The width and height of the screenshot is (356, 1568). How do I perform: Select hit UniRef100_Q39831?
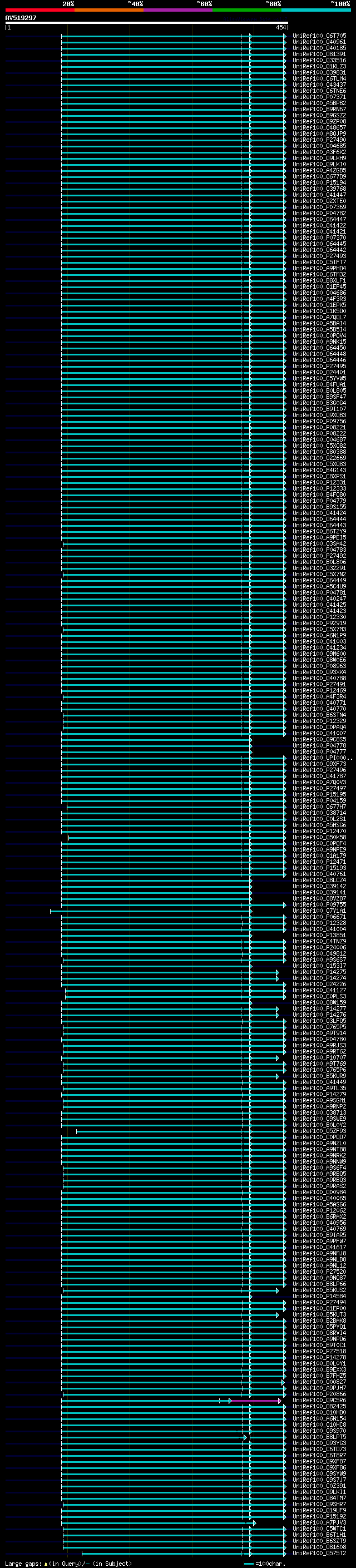pyautogui.click(x=319, y=72)
